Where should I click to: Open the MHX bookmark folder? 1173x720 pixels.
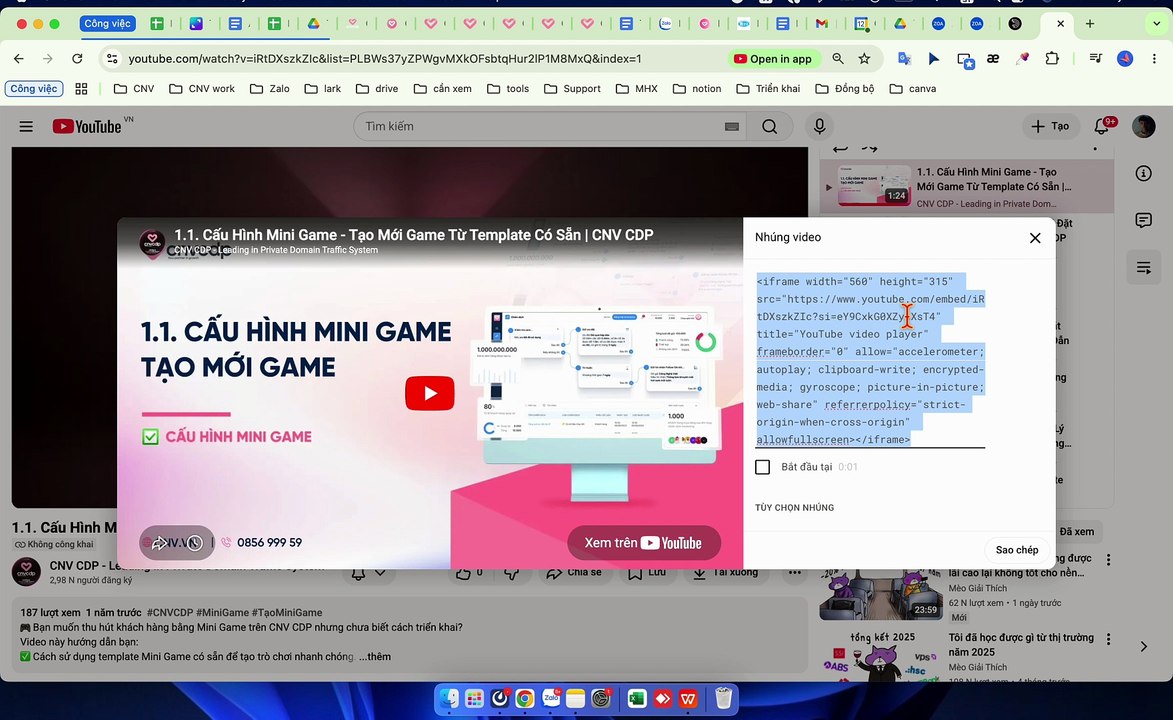637,88
